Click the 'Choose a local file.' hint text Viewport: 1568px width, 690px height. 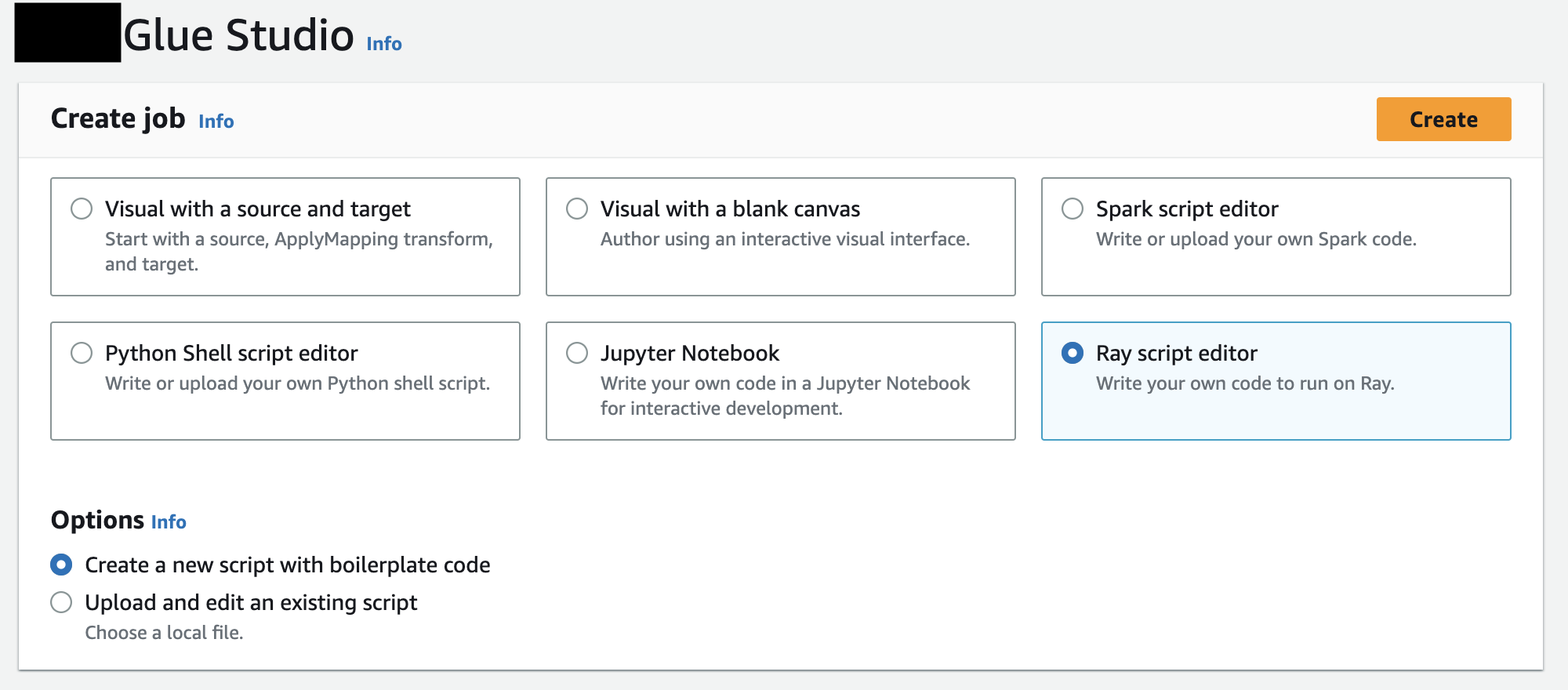pyautogui.click(x=164, y=633)
